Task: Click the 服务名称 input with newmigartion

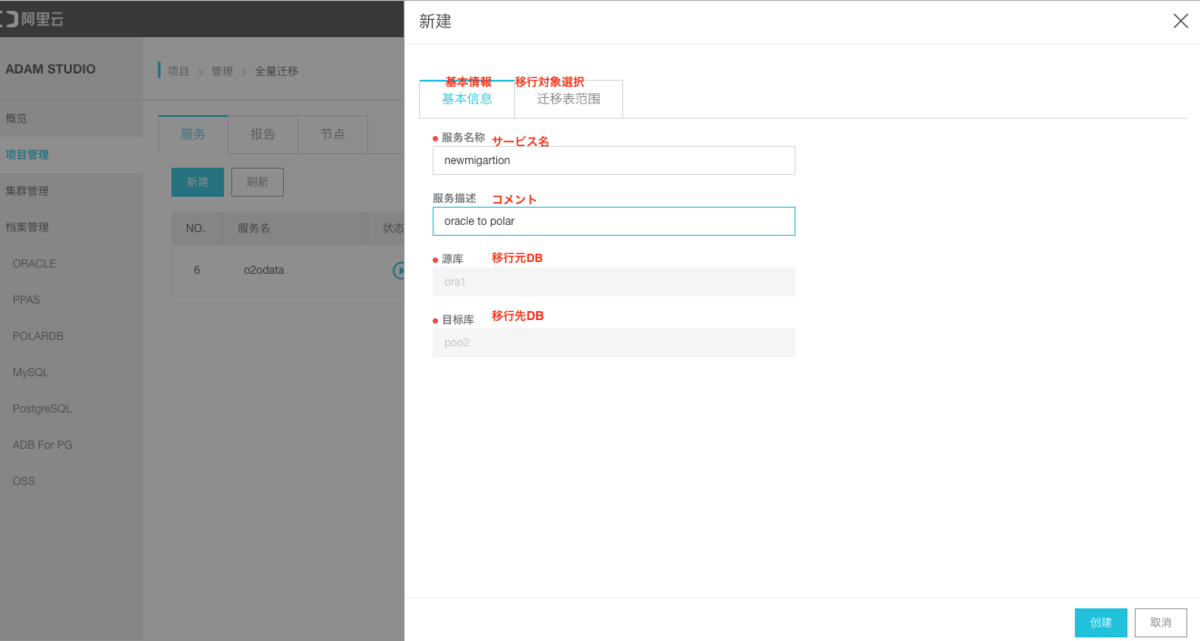Action: tap(614, 160)
